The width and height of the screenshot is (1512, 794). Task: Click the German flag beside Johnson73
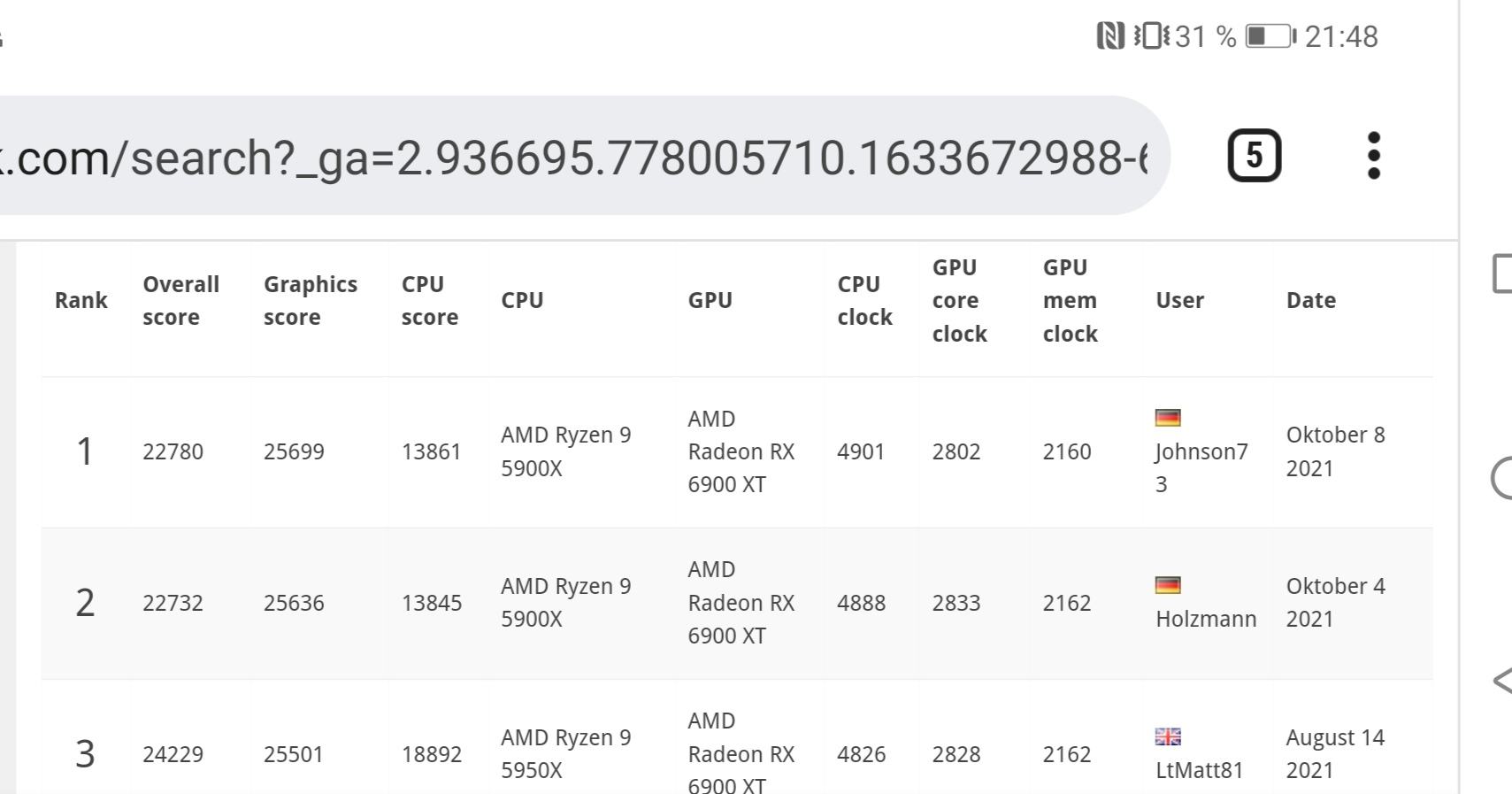(1168, 418)
